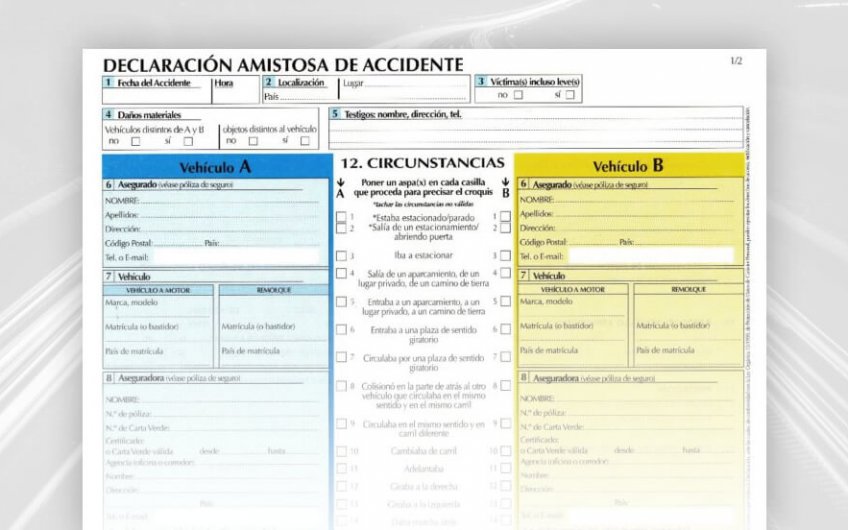The image size is (848, 530).
Task: Click the white Tel. o E-mail box in Vehículo A
Action: (x=236, y=256)
